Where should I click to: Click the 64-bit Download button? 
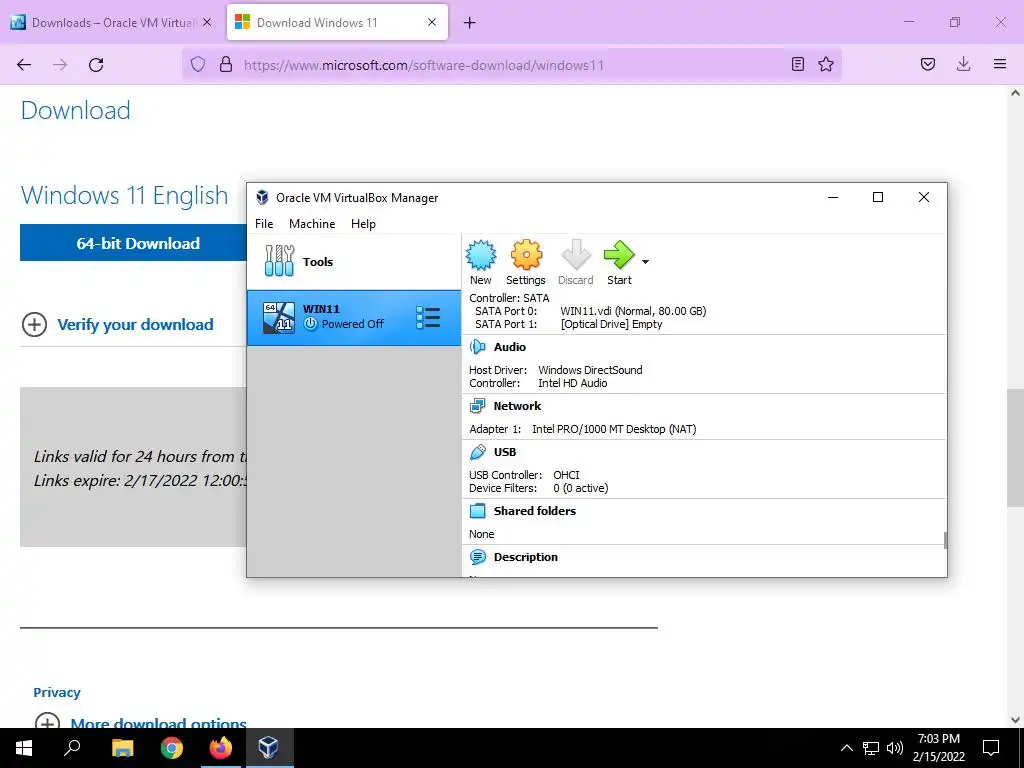point(133,243)
